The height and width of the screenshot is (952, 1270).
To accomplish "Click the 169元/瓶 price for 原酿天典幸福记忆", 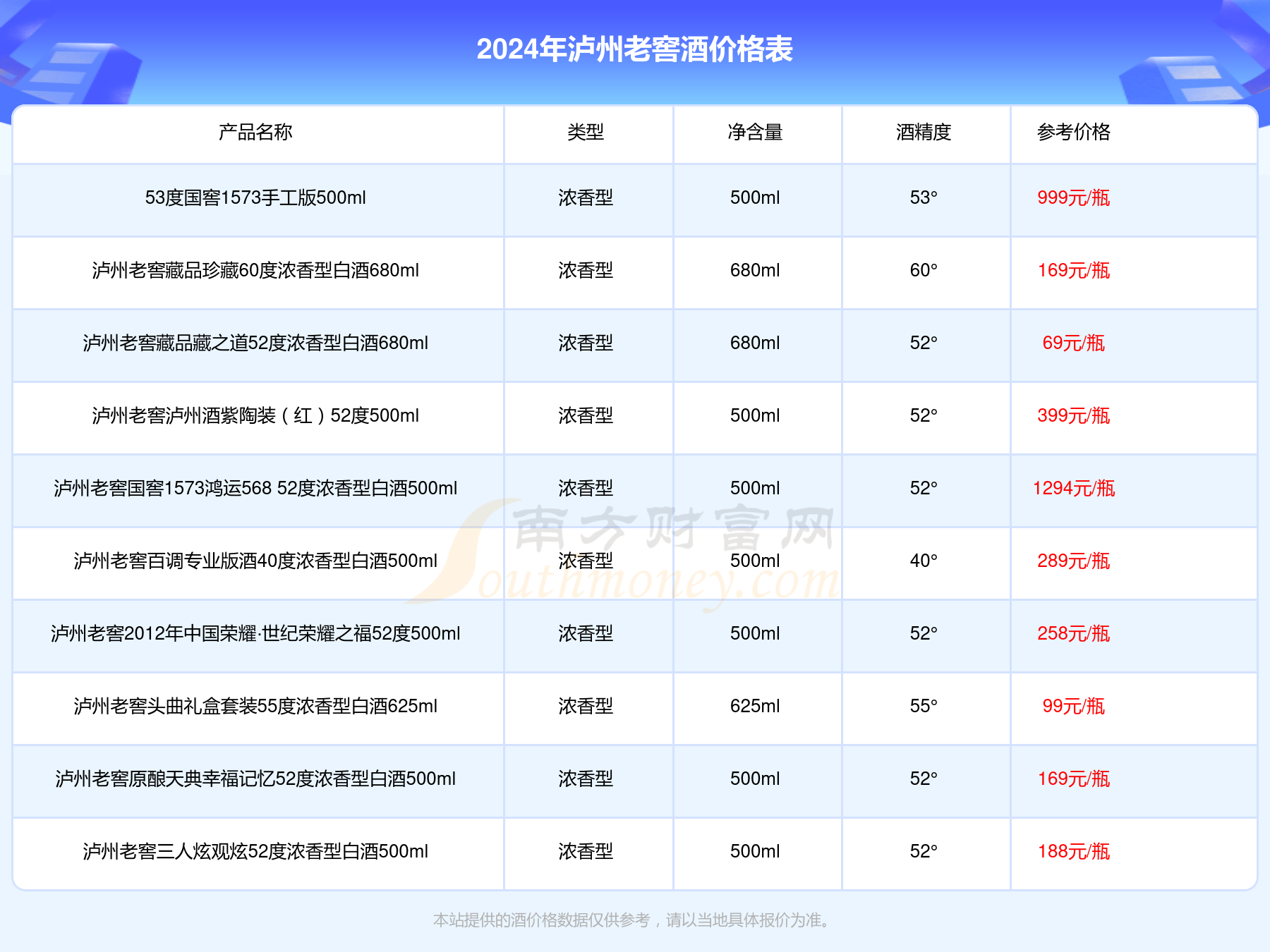I will pyautogui.click(x=1074, y=779).
